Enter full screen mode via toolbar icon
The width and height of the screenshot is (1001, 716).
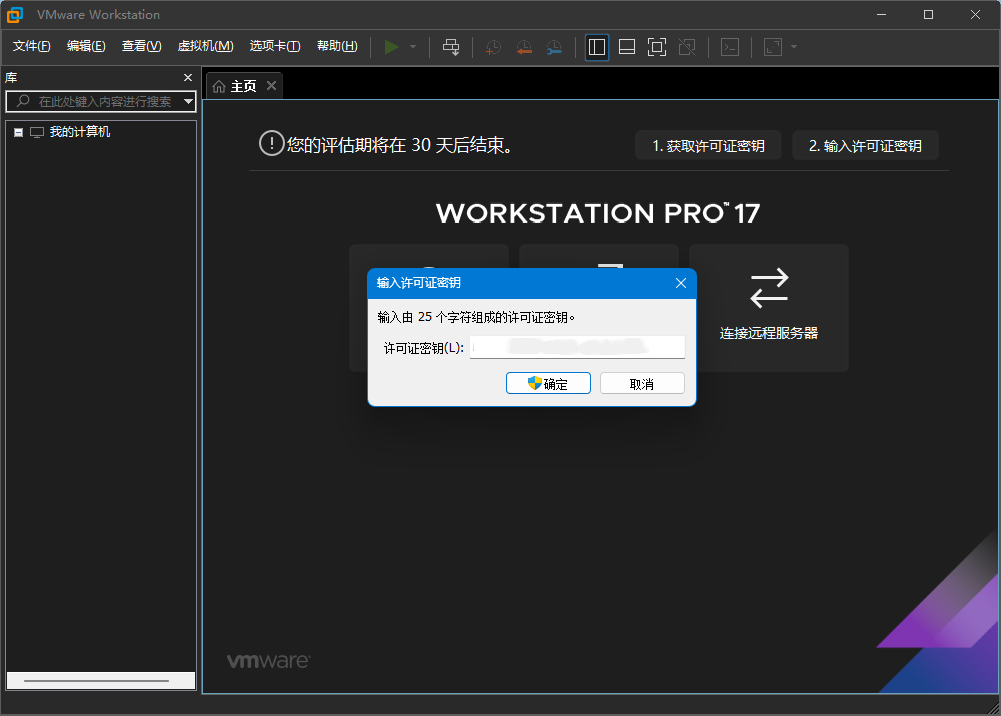coord(656,46)
